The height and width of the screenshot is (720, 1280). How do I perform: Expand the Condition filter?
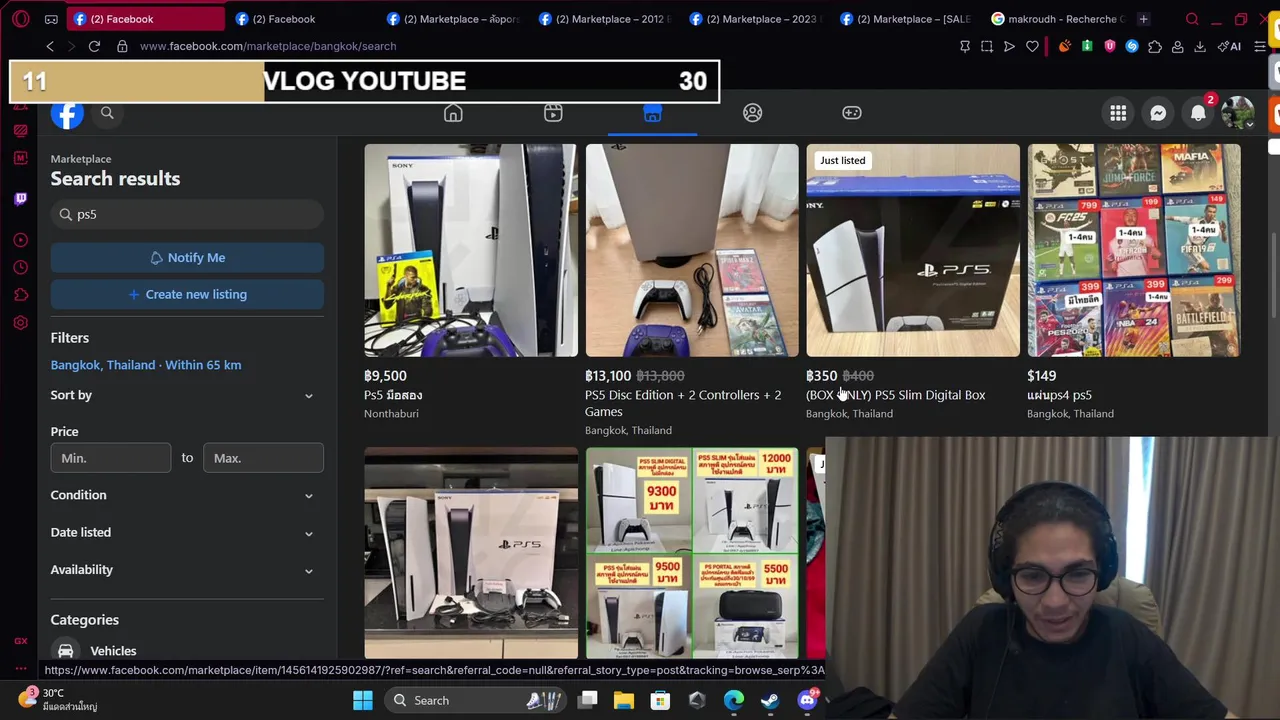[x=187, y=495]
